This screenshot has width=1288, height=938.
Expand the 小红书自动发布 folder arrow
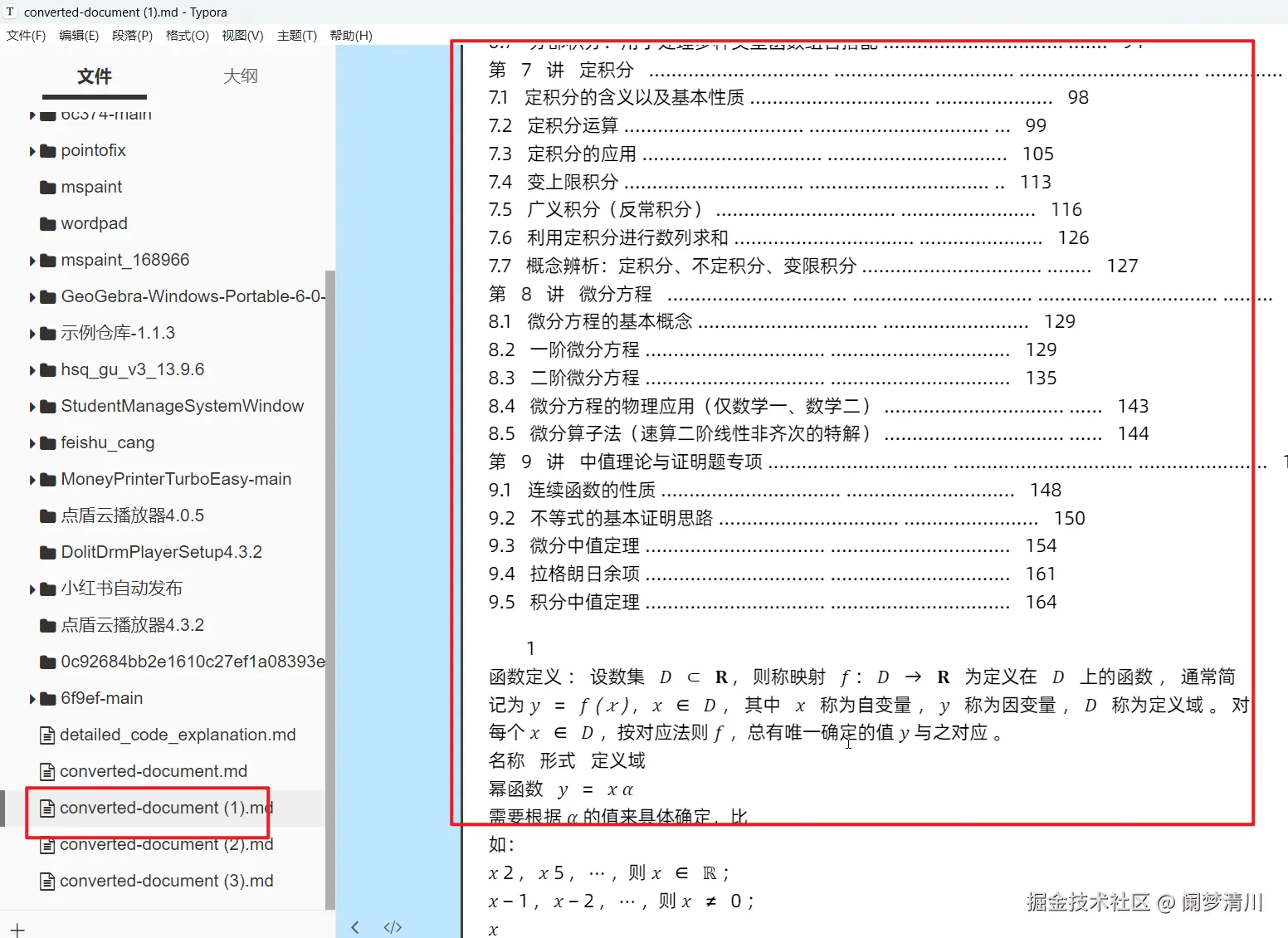32,589
